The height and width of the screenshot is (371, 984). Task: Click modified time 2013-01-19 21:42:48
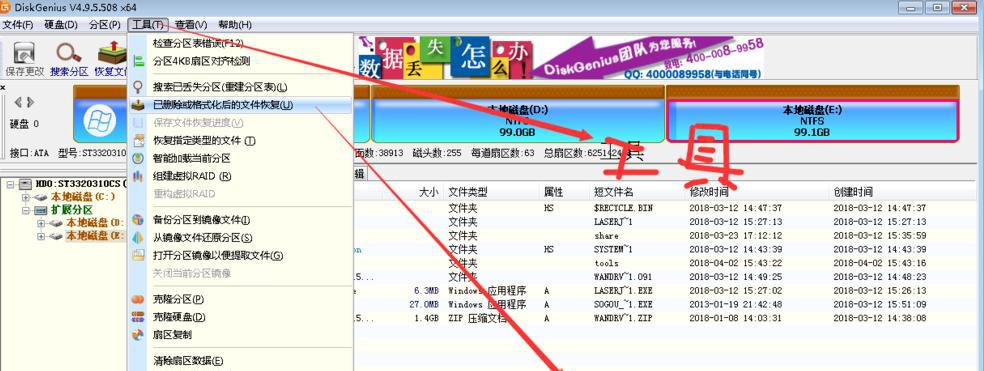click(735, 304)
